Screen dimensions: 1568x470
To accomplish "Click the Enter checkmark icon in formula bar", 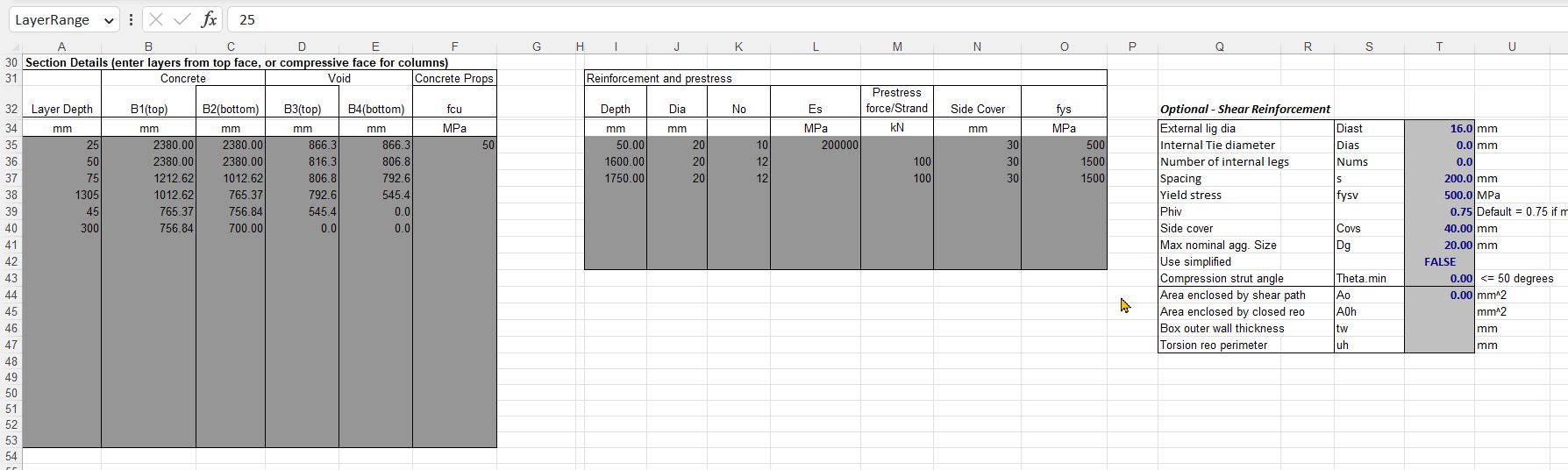I will coord(182,19).
